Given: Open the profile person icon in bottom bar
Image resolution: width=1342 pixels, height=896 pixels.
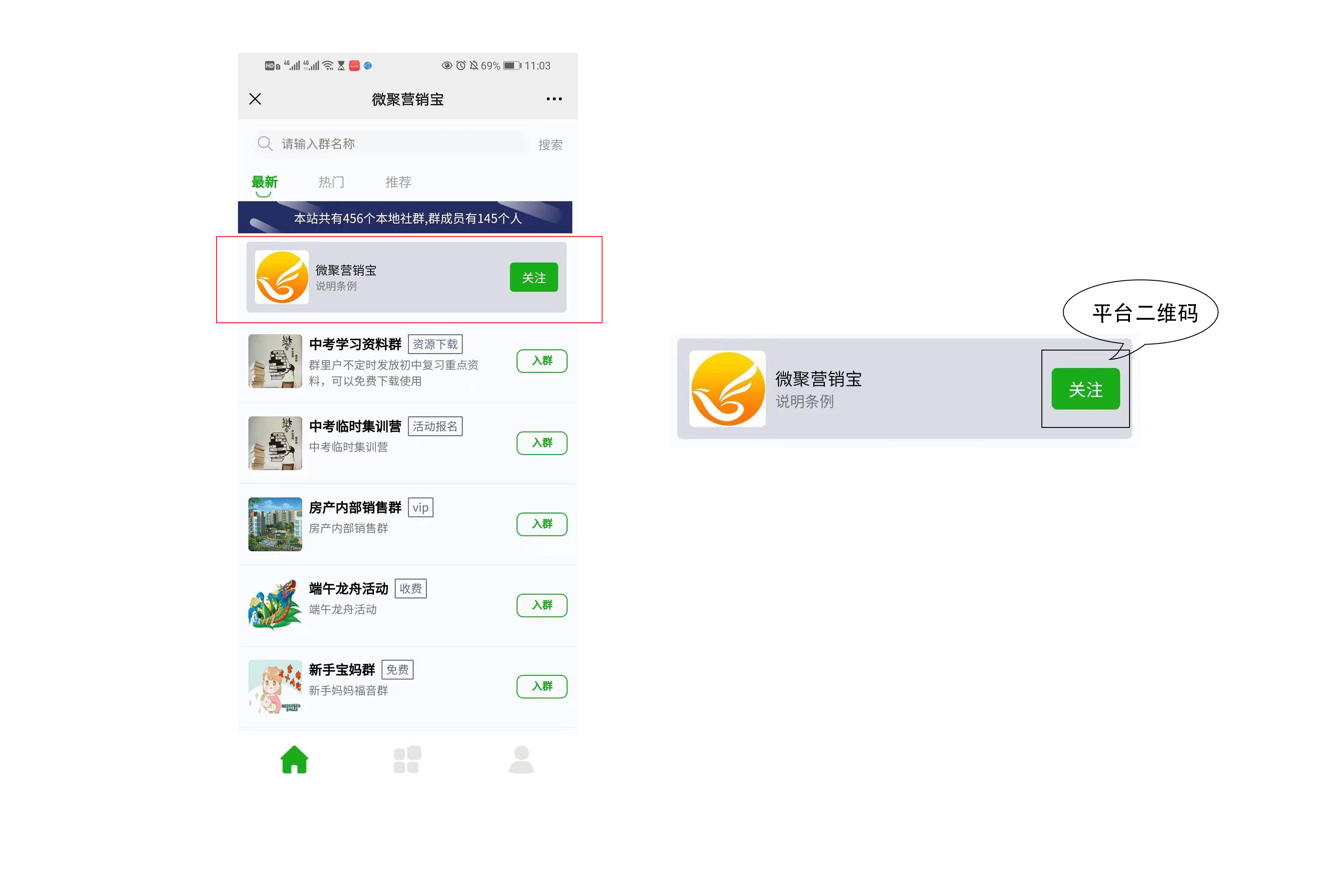Looking at the screenshot, I should point(521,760).
